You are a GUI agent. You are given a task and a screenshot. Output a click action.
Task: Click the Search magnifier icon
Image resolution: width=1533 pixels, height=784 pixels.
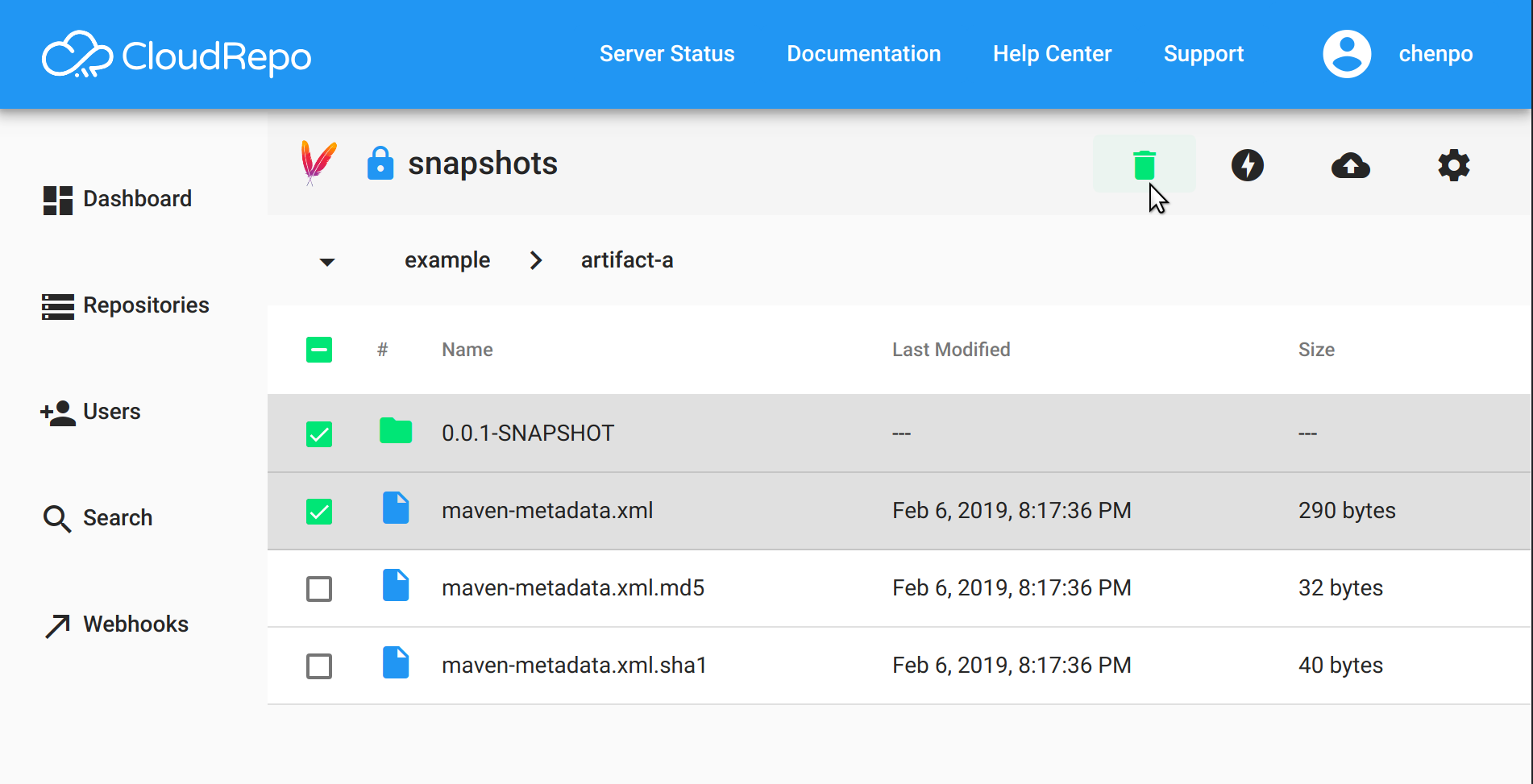(x=57, y=519)
